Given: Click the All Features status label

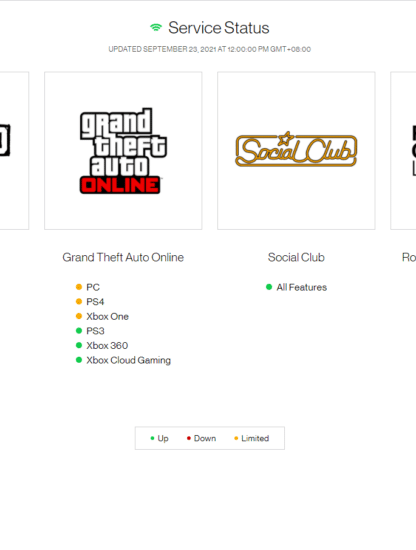Looking at the screenshot, I should (x=302, y=287).
